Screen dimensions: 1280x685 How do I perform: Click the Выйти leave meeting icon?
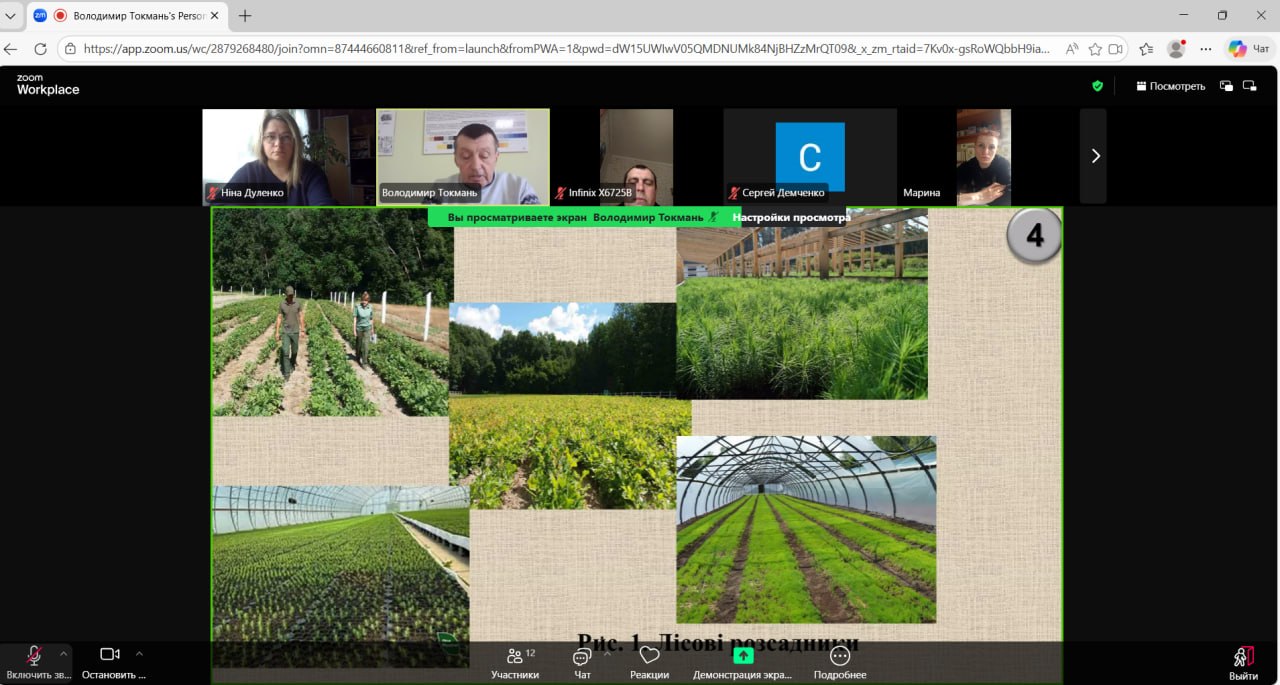pos(1243,657)
